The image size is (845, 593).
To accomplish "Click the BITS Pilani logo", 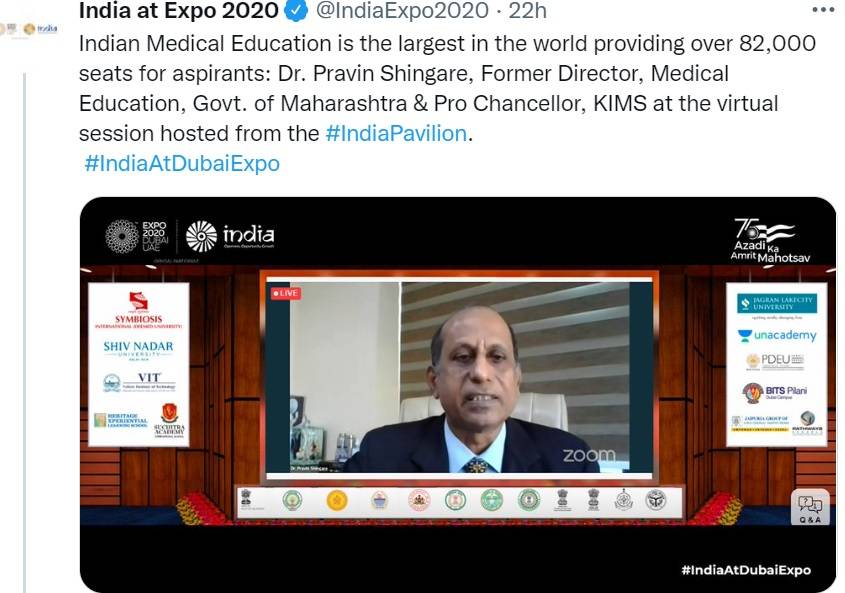I will click(x=775, y=393).
